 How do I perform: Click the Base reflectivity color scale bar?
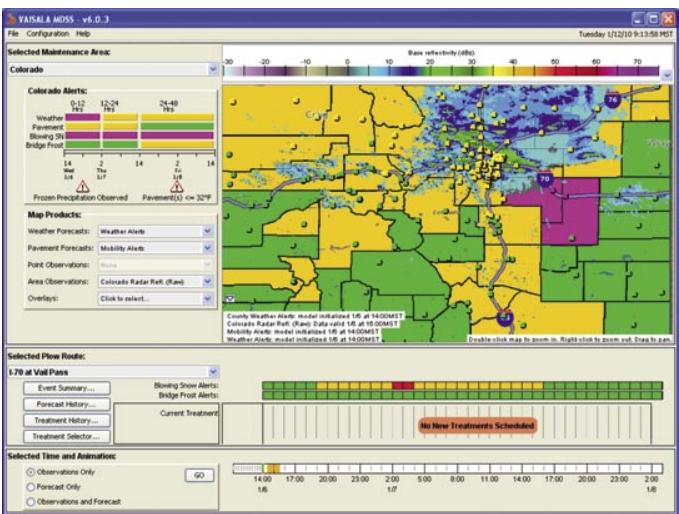pyautogui.click(x=441, y=71)
